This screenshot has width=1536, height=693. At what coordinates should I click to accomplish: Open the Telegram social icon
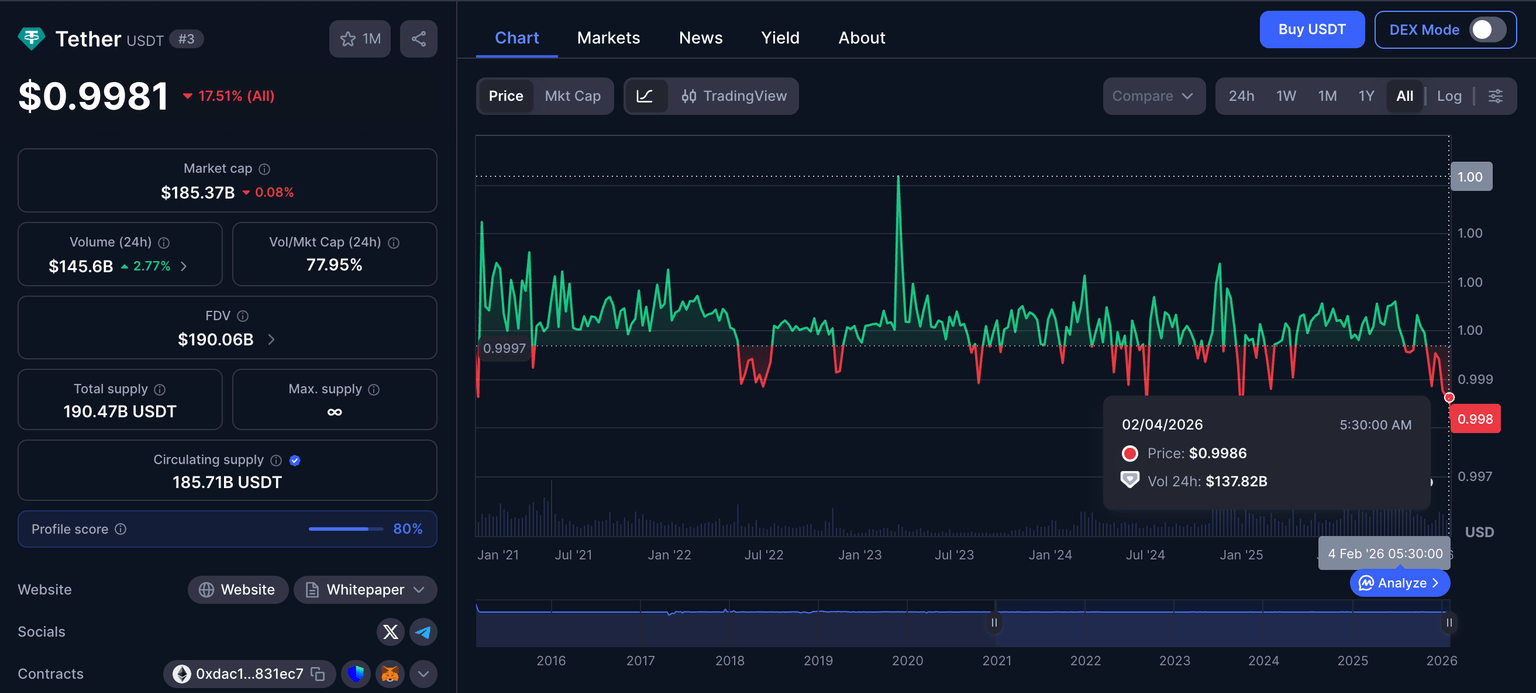tap(423, 632)
